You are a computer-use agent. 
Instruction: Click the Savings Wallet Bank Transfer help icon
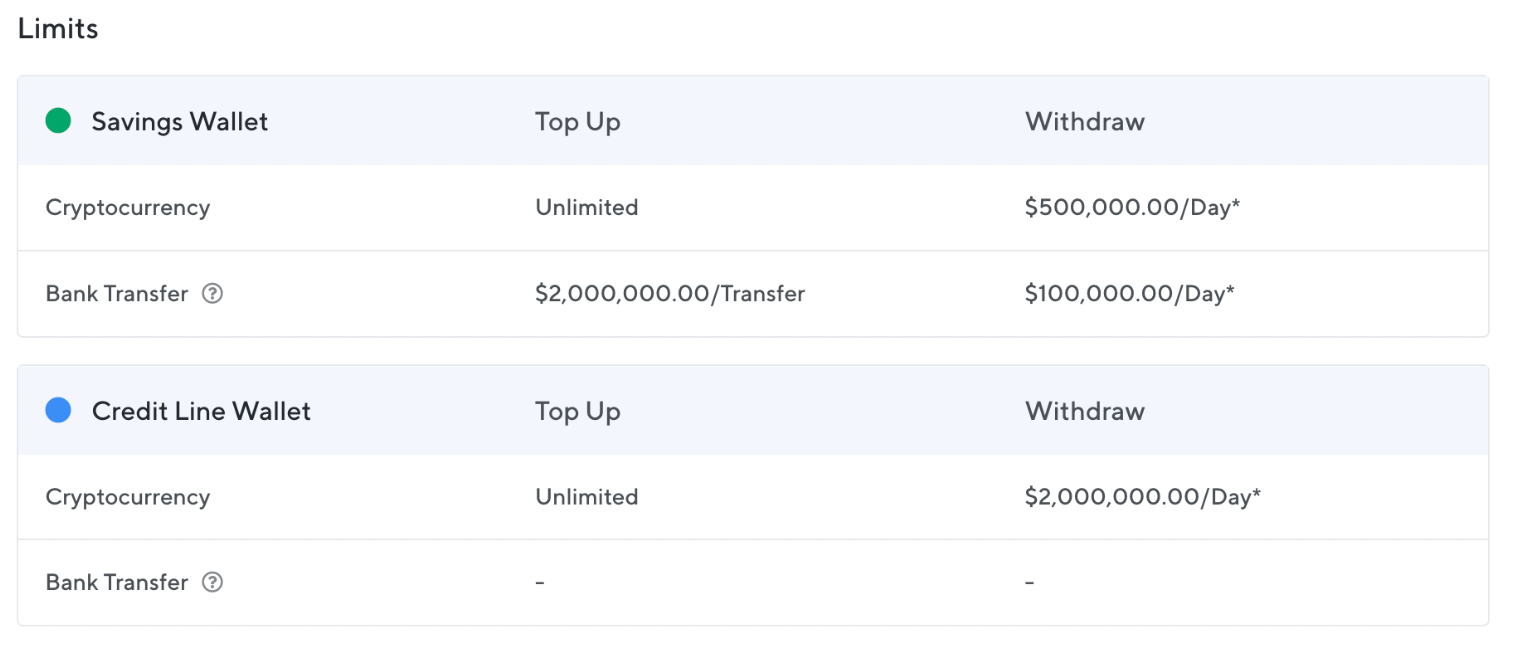click(212, 294)
